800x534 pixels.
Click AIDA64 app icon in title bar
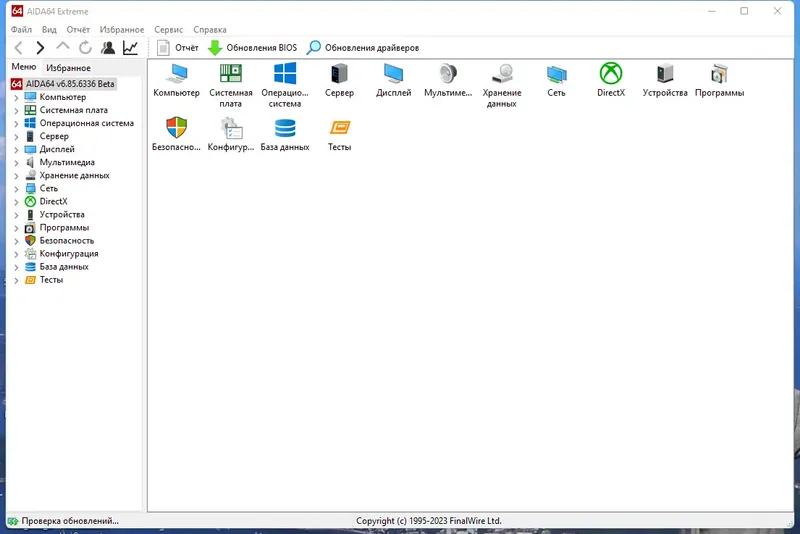click(x=17, y=11)
